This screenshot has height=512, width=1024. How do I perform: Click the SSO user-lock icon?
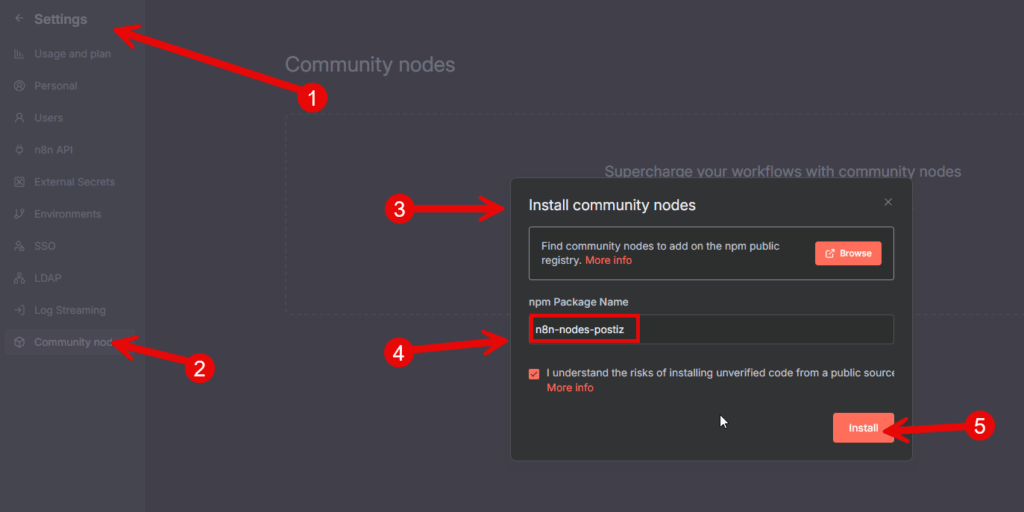[20, 246]
